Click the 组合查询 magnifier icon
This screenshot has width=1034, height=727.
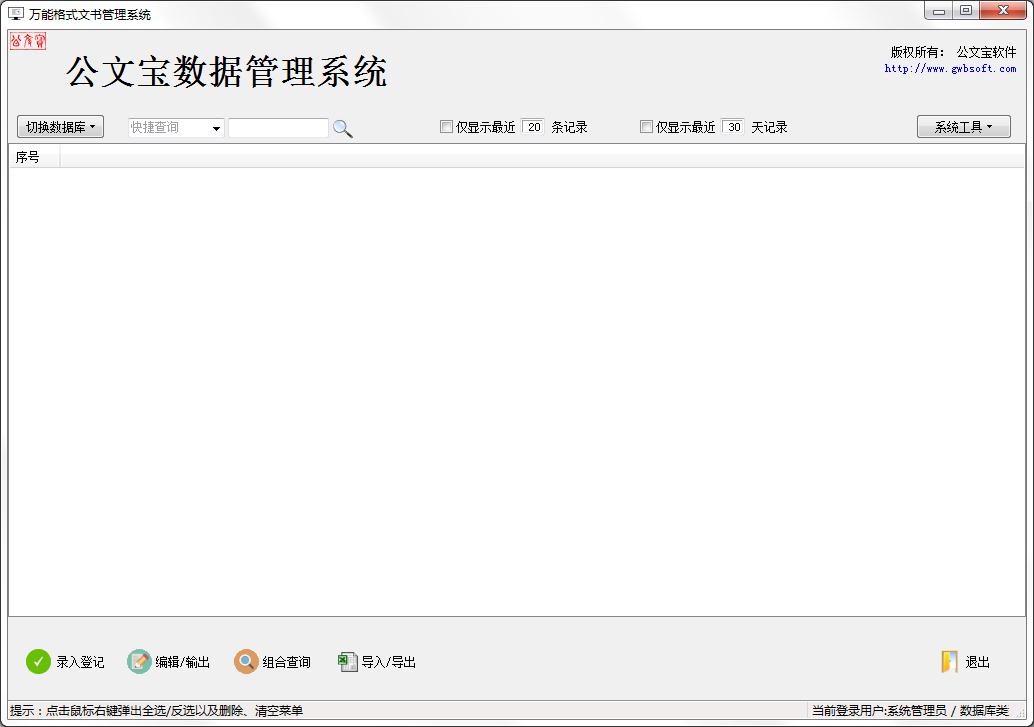[246, 661]
